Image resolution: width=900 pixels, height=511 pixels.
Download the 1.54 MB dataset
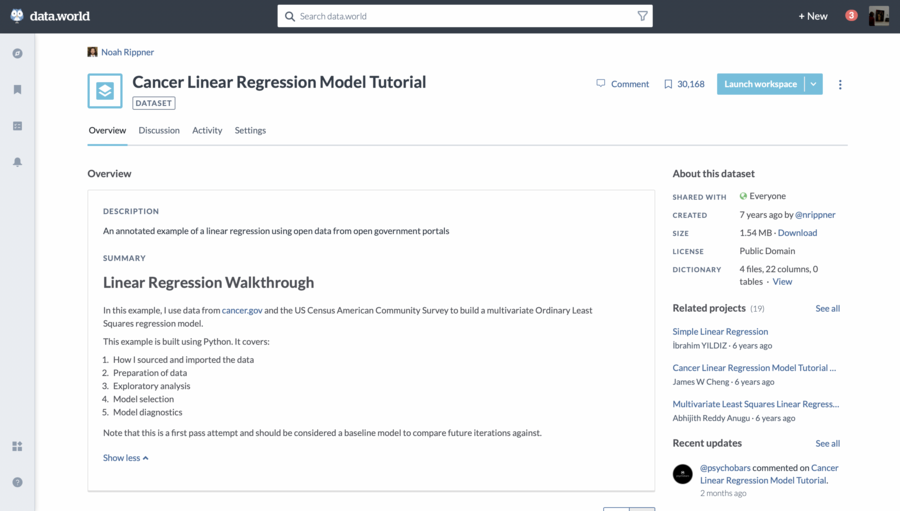coord(797,233)
